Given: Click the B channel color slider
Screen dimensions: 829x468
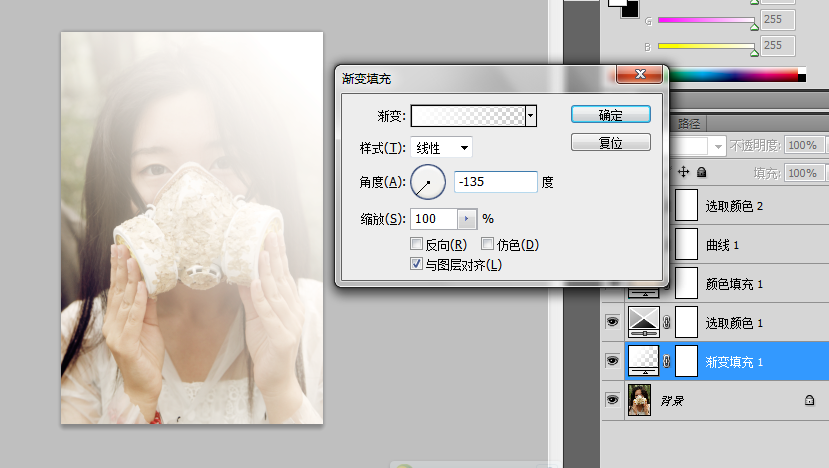Looking at the screenshot, I should [x=706, y=46].
